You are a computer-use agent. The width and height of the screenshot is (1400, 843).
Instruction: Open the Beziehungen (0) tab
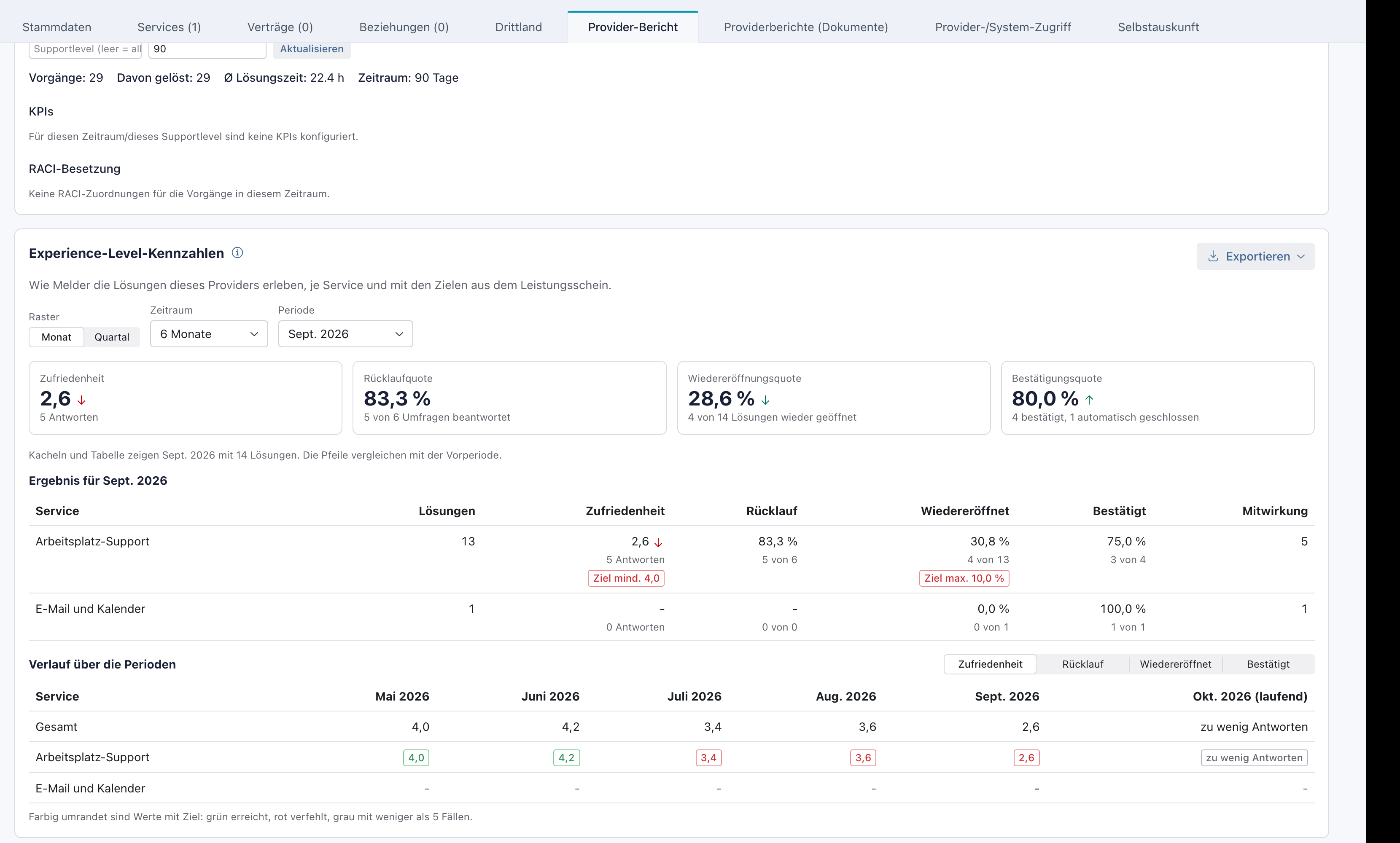(x=404, y=27)
